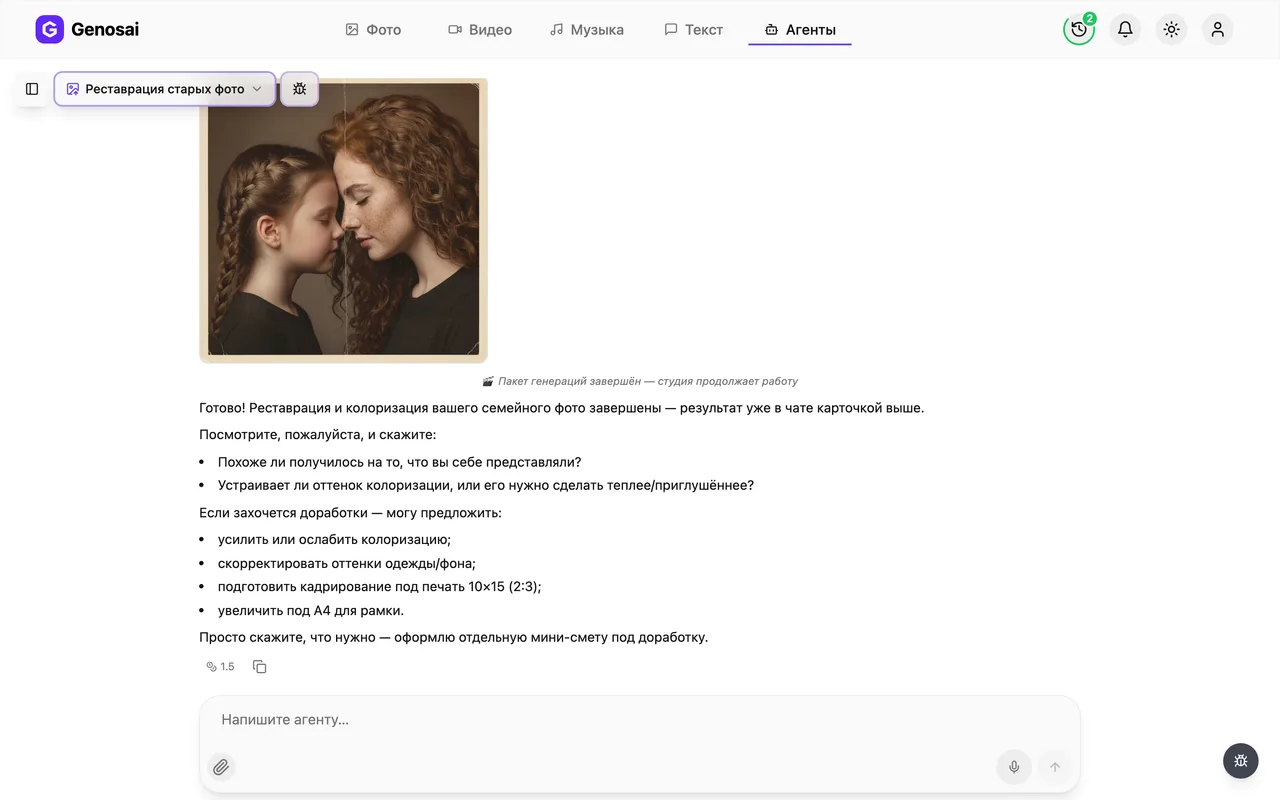Start voice input with microphone button
The width and height of the screenshot is (1280, 800).
(x=1014, y=767)
